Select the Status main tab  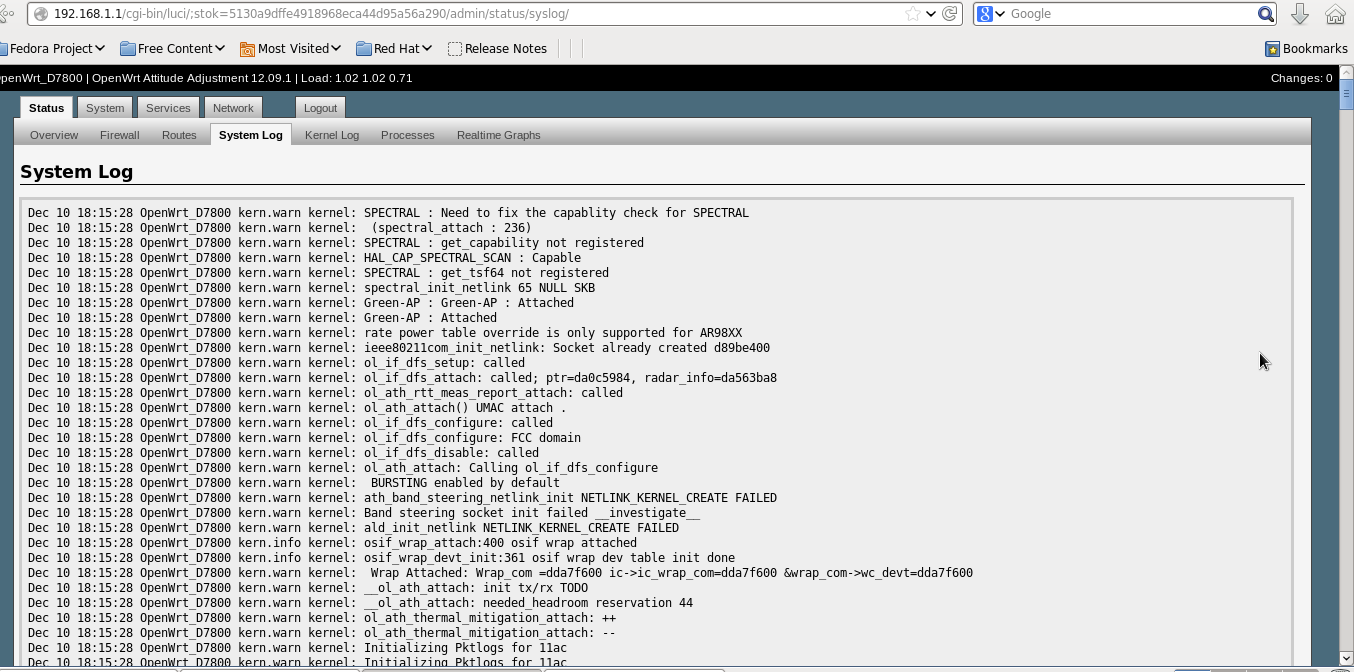pos(46,108)
